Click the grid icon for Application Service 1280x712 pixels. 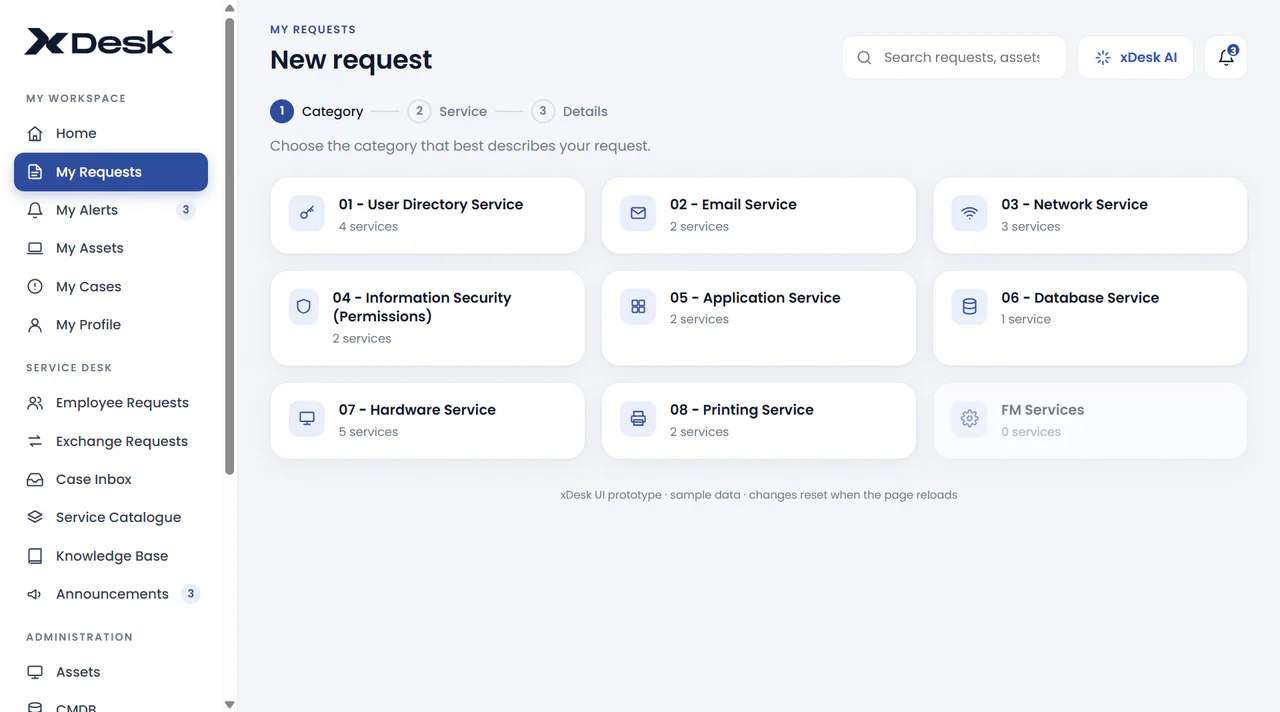638,307
